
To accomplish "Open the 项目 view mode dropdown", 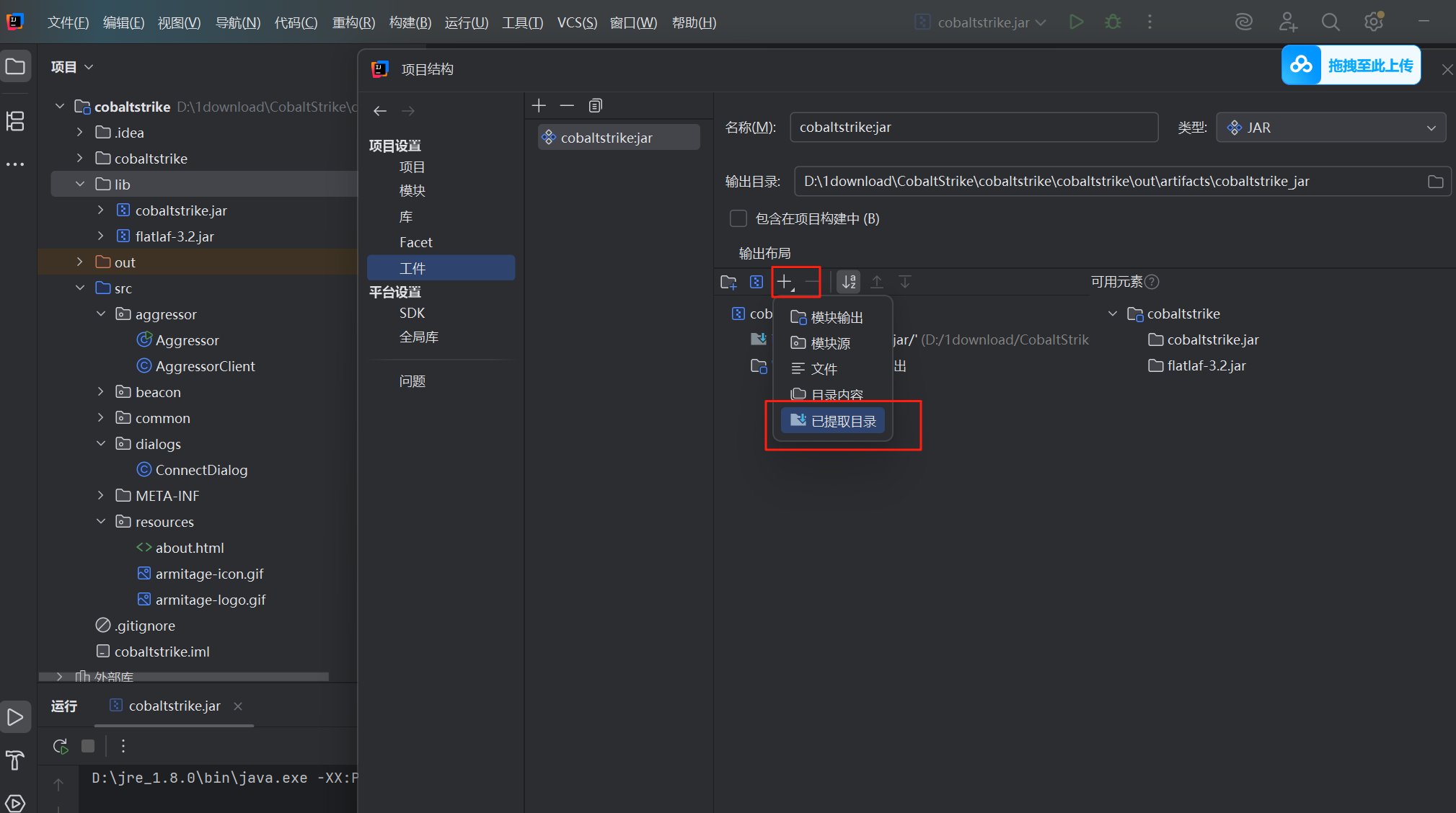I will (x=72, y=67).
